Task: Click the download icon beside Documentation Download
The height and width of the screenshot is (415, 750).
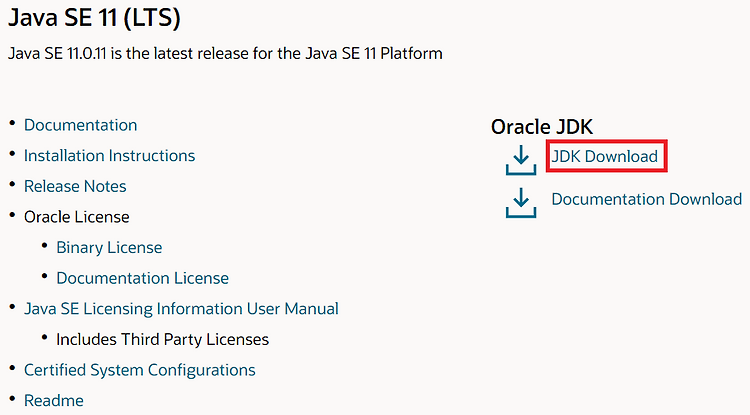Action: click(521, 203)
